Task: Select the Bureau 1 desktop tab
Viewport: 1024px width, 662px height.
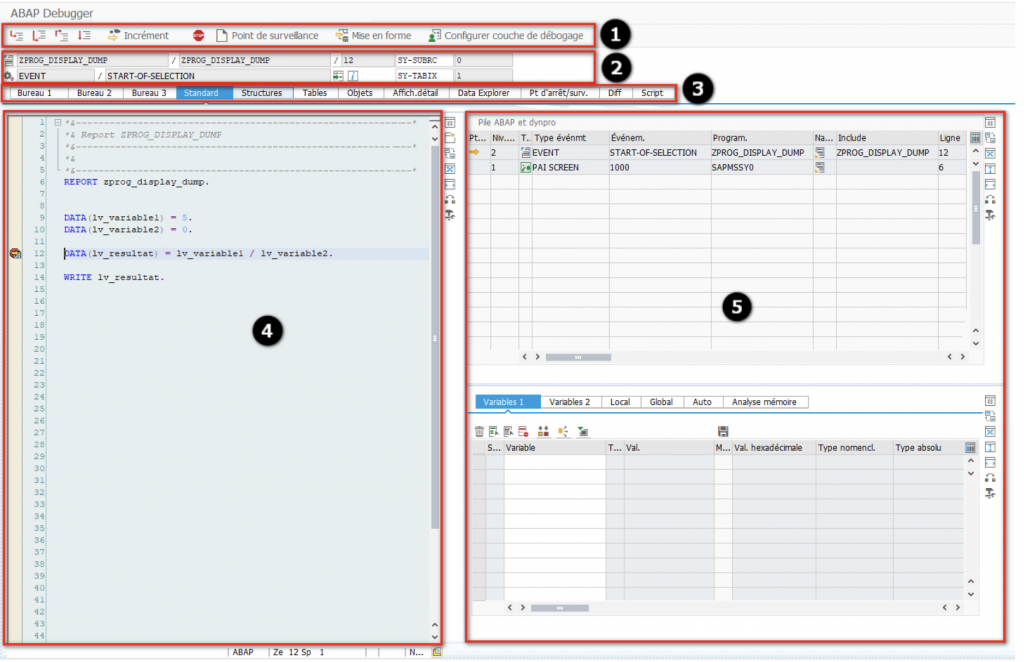Action: (x=35, y=93)
